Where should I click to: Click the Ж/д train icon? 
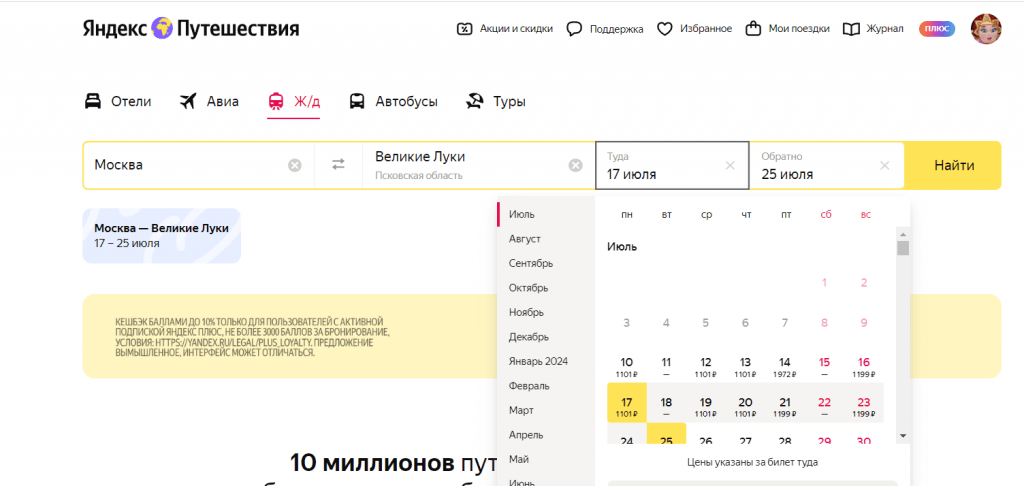point(276,101)
